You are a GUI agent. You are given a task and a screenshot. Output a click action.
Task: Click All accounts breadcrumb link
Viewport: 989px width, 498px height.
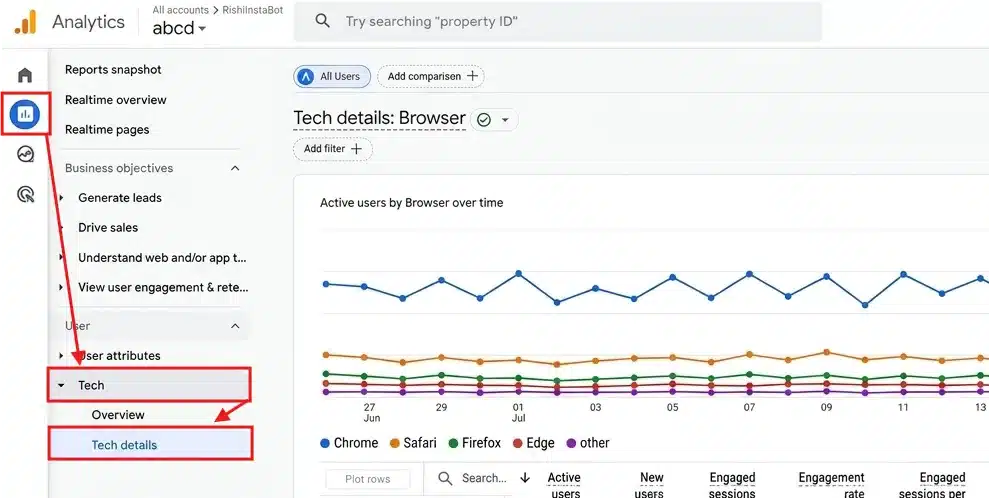click(180, 10)
